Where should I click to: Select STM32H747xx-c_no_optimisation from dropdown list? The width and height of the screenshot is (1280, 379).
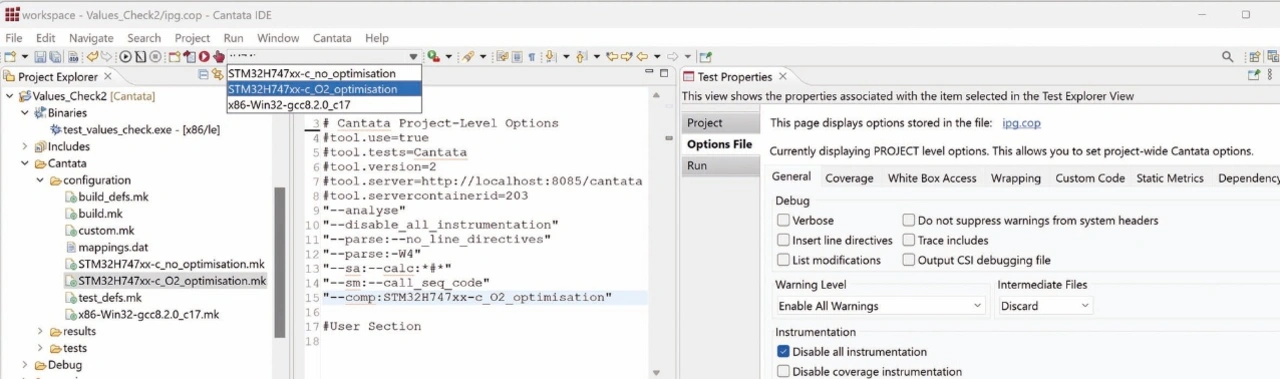pyautogui.click(x=324, y=73)
